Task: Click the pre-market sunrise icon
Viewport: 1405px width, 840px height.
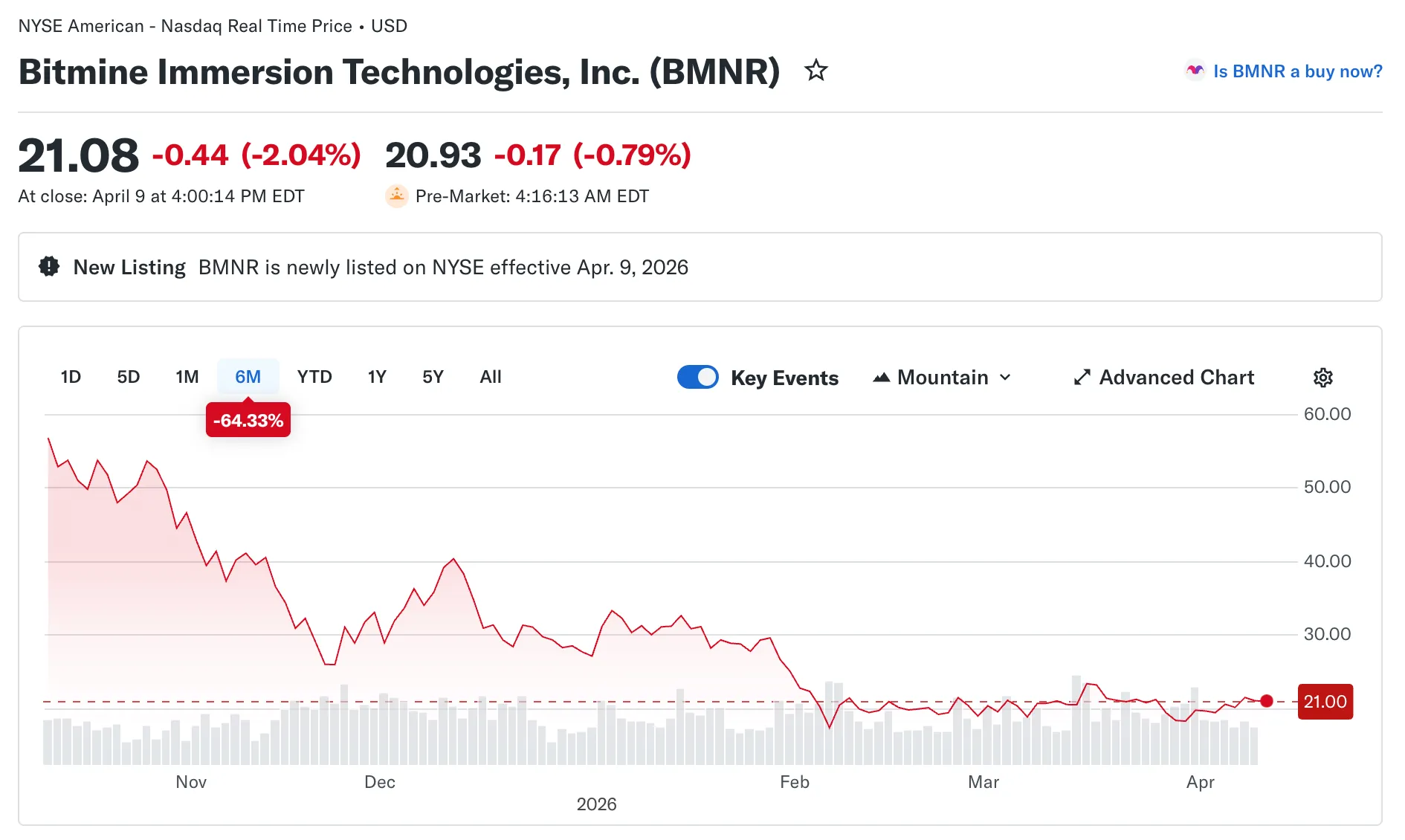Action: 397,196
